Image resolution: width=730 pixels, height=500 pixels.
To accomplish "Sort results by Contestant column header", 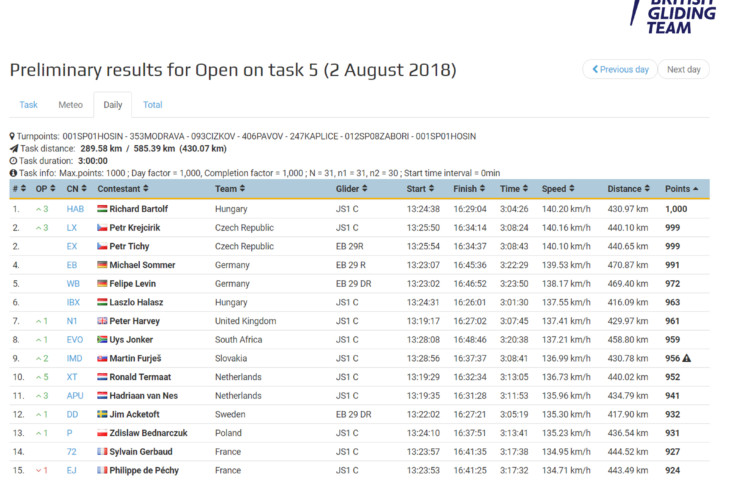I will click(119, 188).
